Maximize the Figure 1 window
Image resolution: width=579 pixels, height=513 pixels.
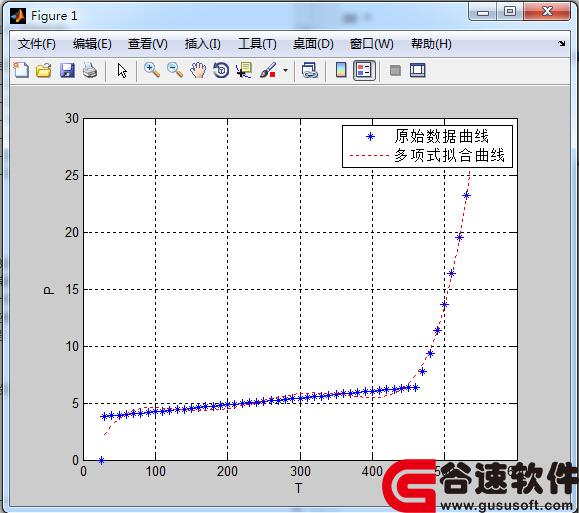[x=510, y=12]
